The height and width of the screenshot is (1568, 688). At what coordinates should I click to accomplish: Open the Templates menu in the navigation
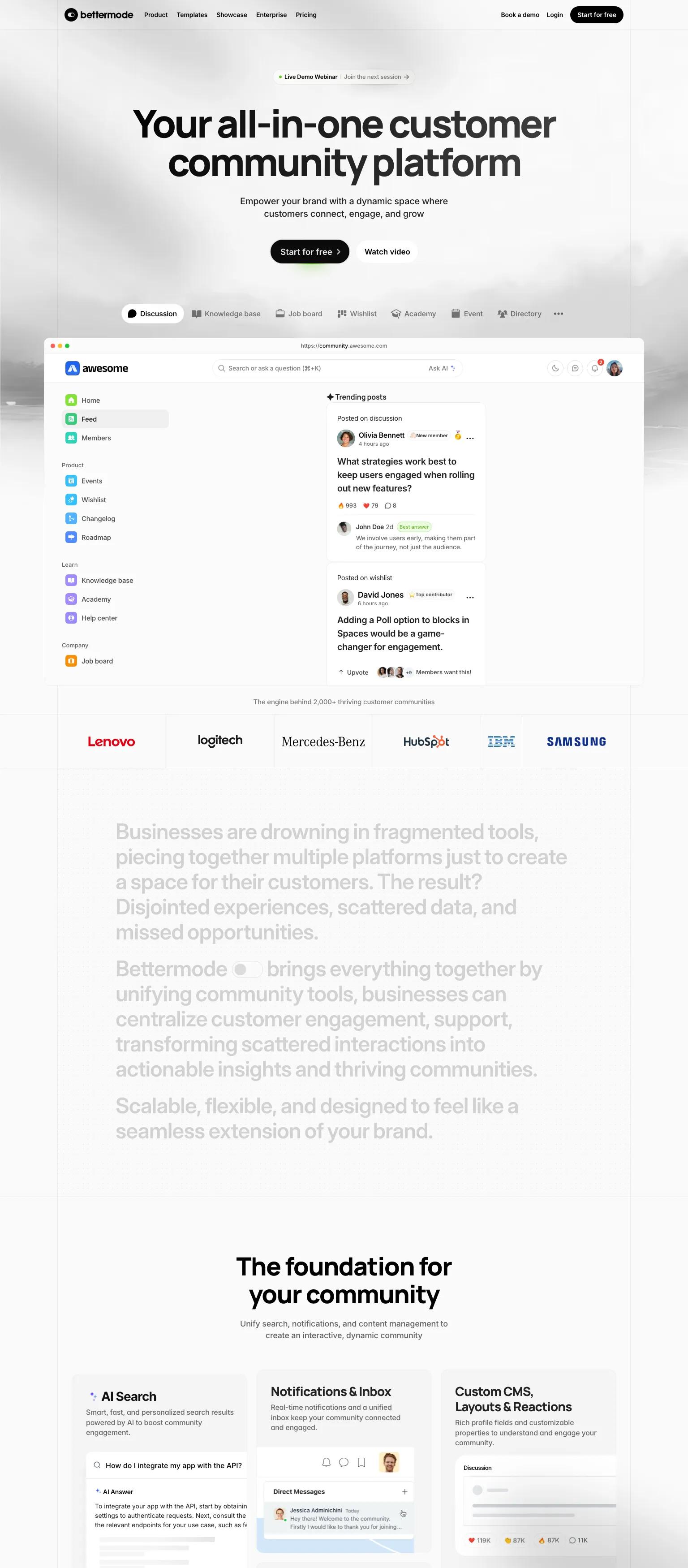192,15
